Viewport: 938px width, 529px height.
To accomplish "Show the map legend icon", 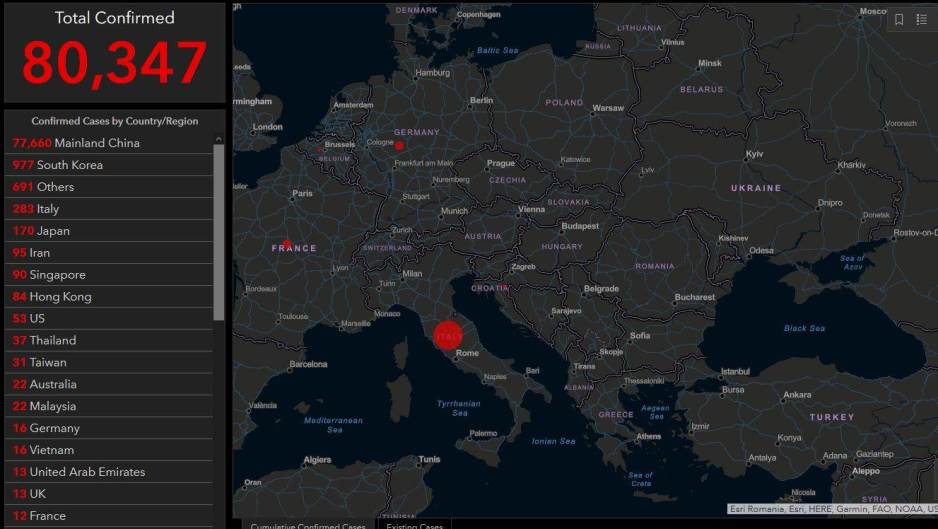I will point(921,19).
